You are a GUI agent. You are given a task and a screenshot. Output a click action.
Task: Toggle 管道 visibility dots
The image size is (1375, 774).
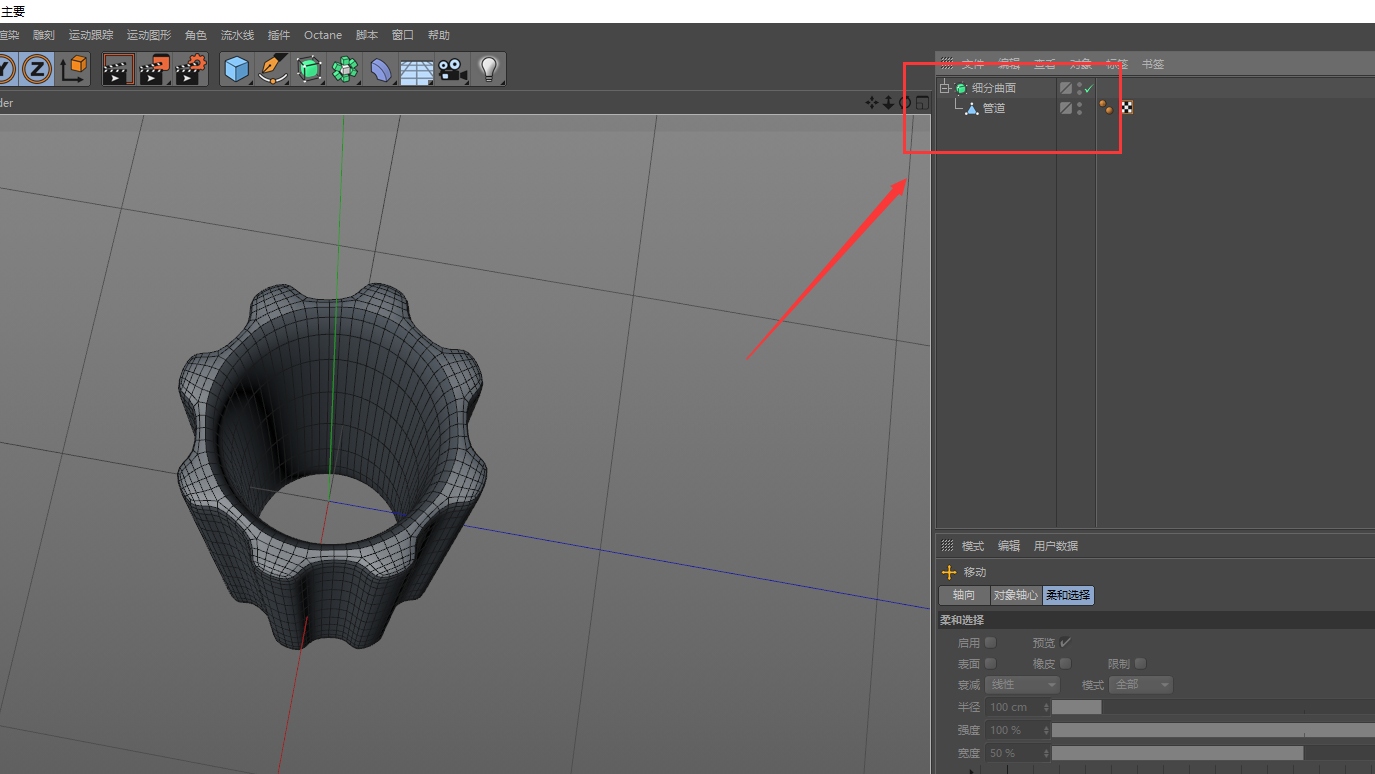pyautogui.click(x=1079, y=108)
